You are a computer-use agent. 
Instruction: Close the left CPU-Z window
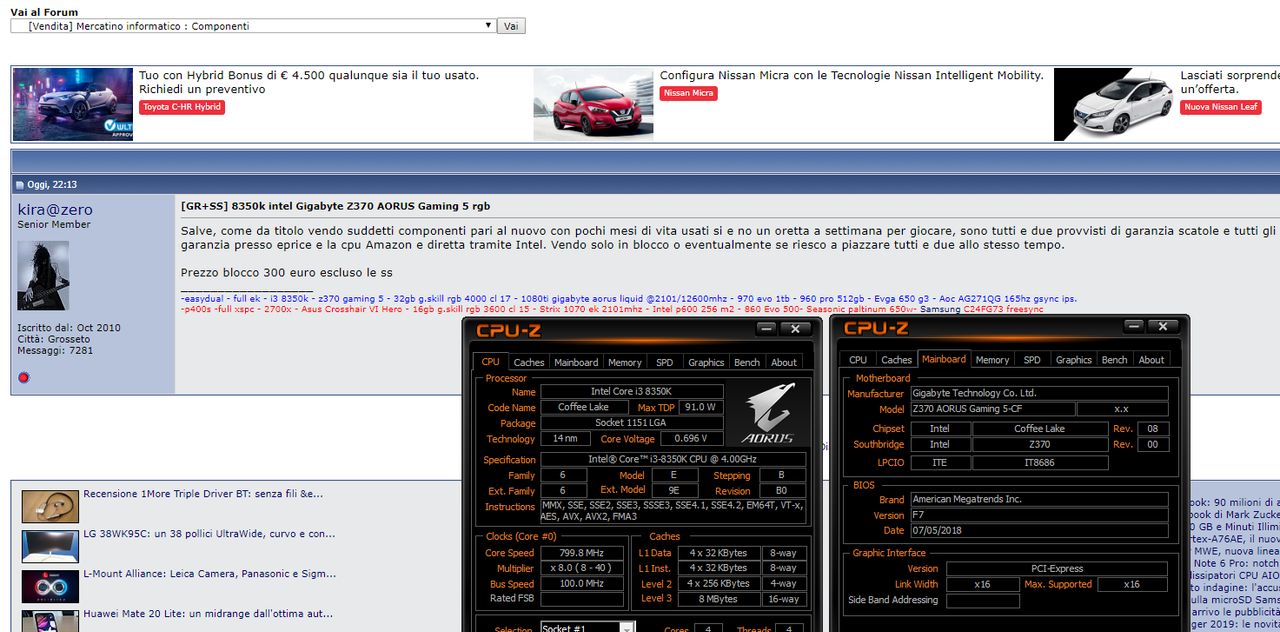coord(795,328)
